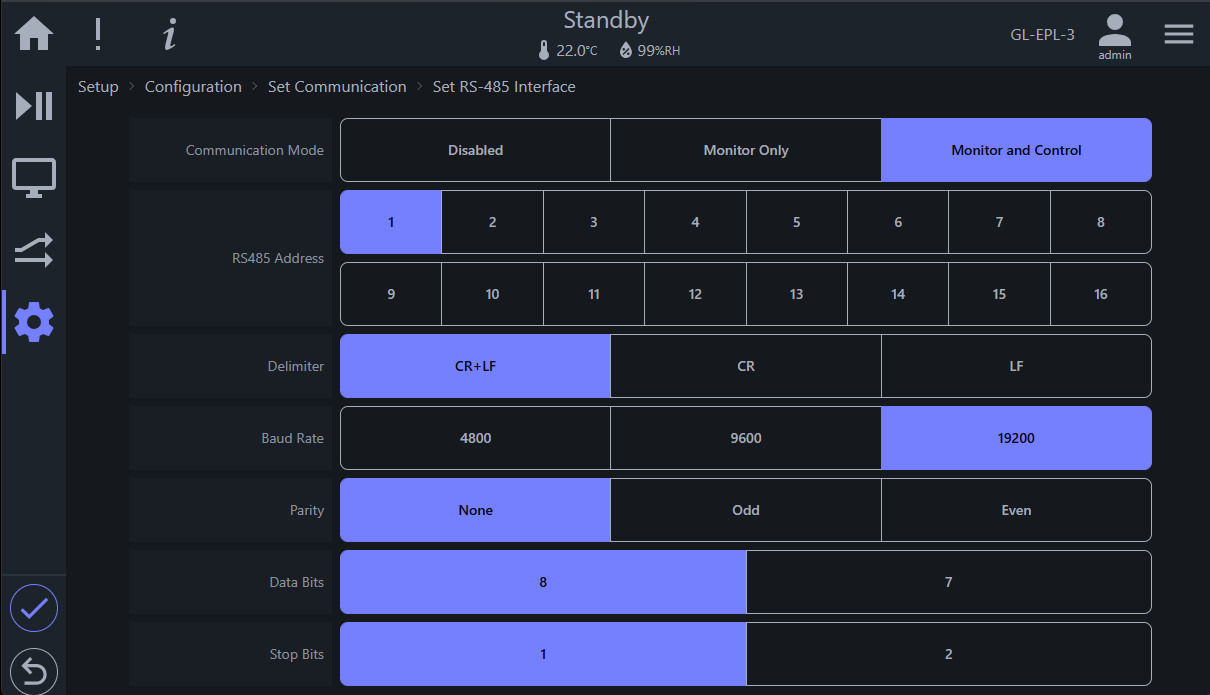Confirm settings with the checkmark icon

pos(34,608)
